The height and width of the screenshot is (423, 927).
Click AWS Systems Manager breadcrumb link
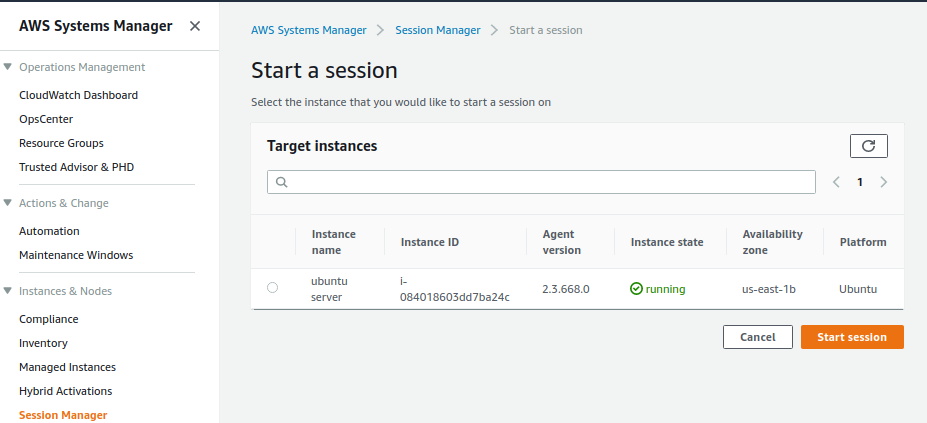308,30
